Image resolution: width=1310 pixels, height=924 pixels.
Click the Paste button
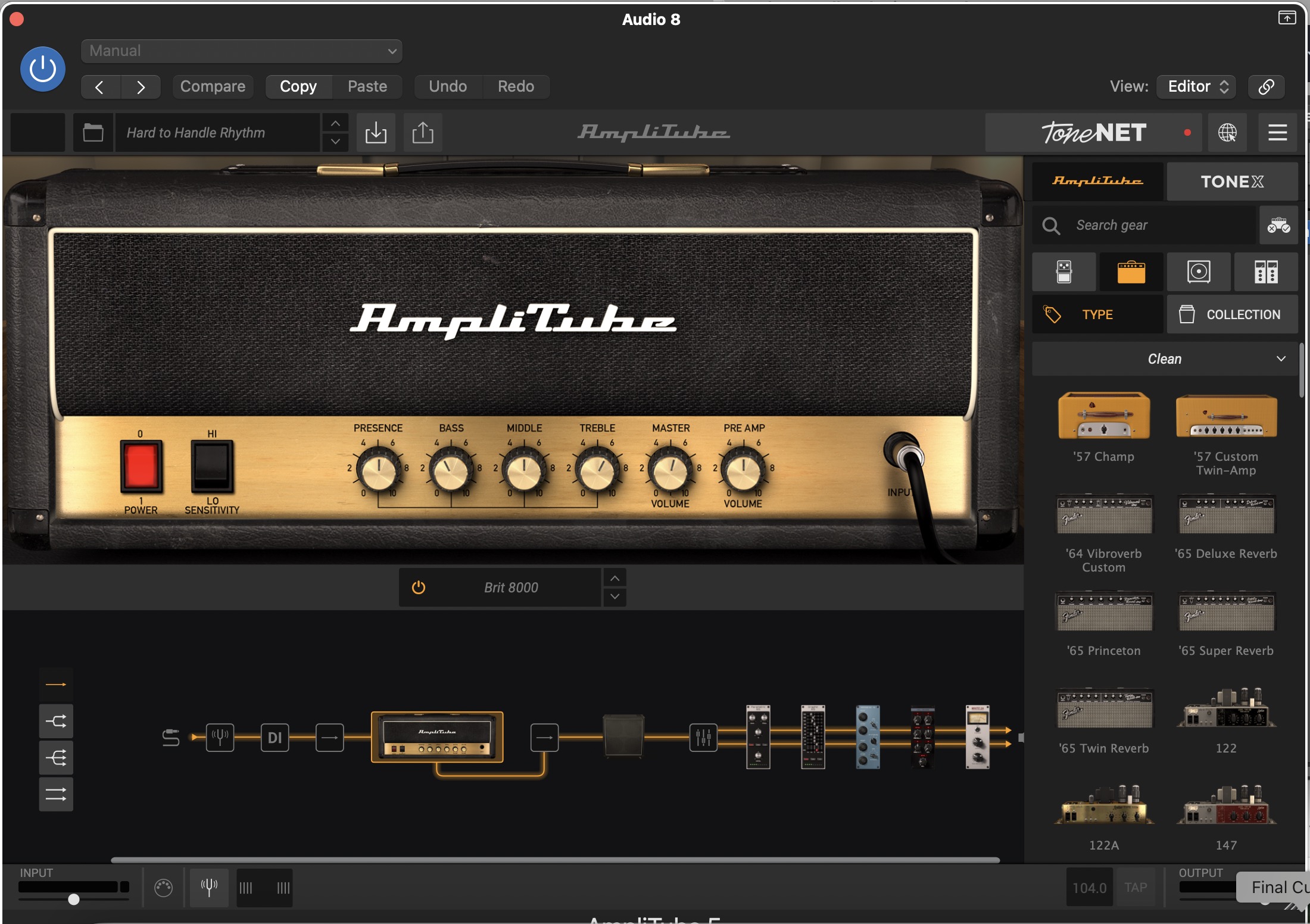tap(367, 87)
